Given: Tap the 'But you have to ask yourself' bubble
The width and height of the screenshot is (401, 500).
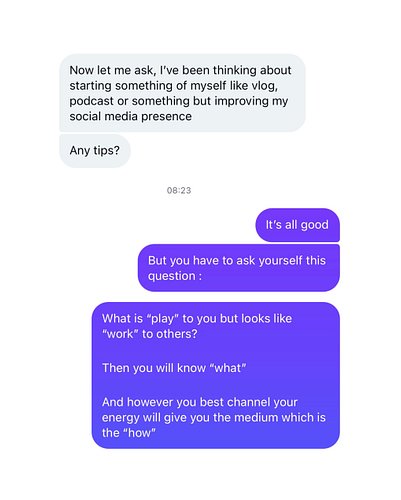Looking at the screenshot, I should [x=239, y=268].
